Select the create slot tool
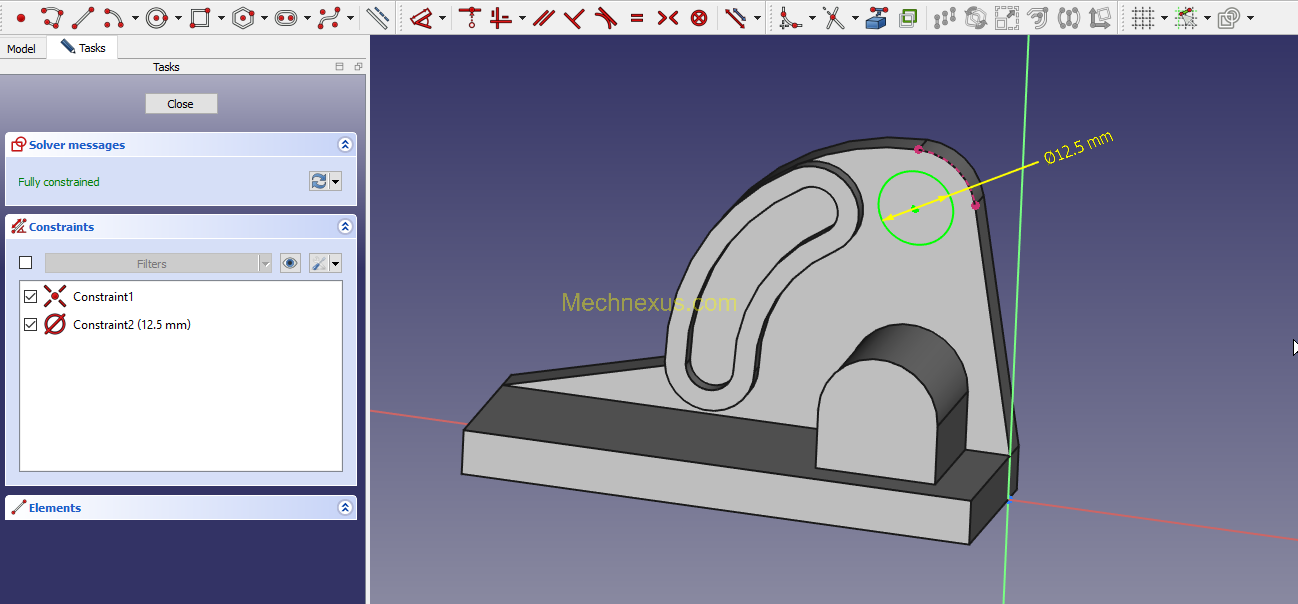The image size is (1298, 604). [x=285, y=17]
